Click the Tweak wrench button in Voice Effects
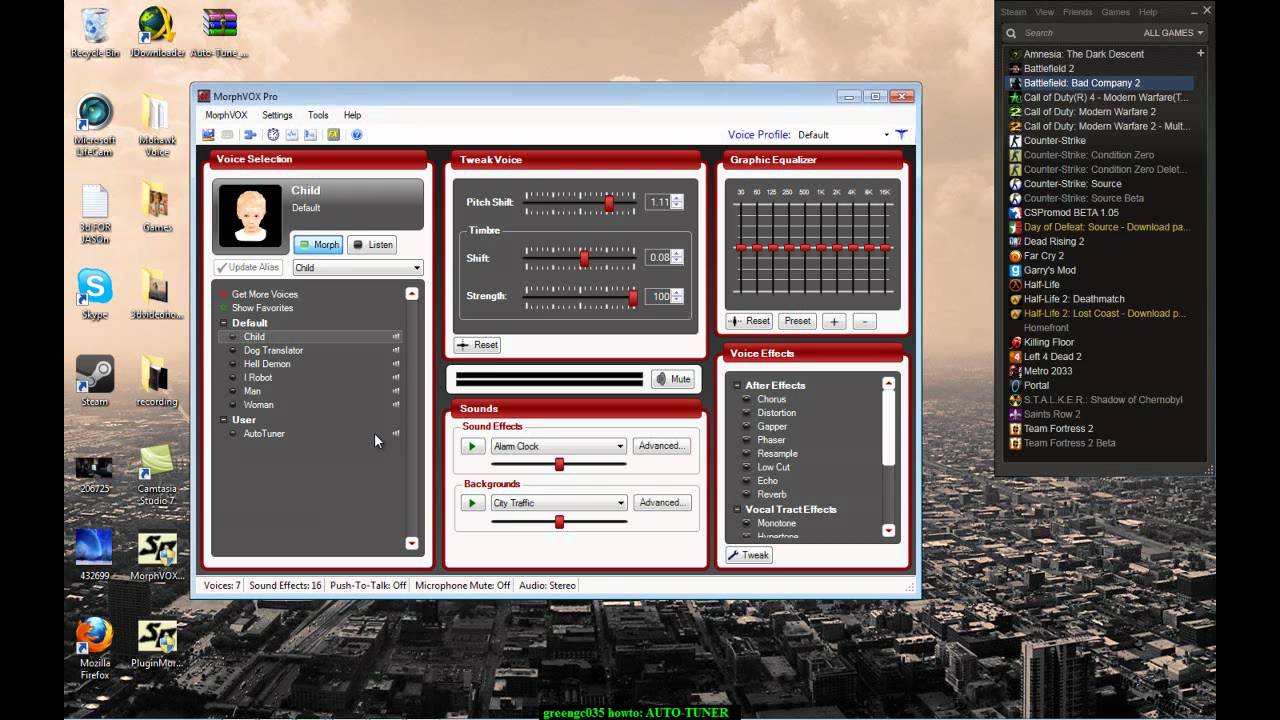 [x=749, y=555]
